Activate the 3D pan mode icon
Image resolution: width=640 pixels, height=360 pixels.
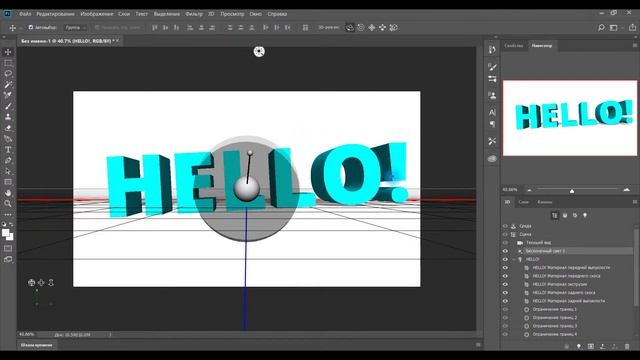click(x=371, y=28)
